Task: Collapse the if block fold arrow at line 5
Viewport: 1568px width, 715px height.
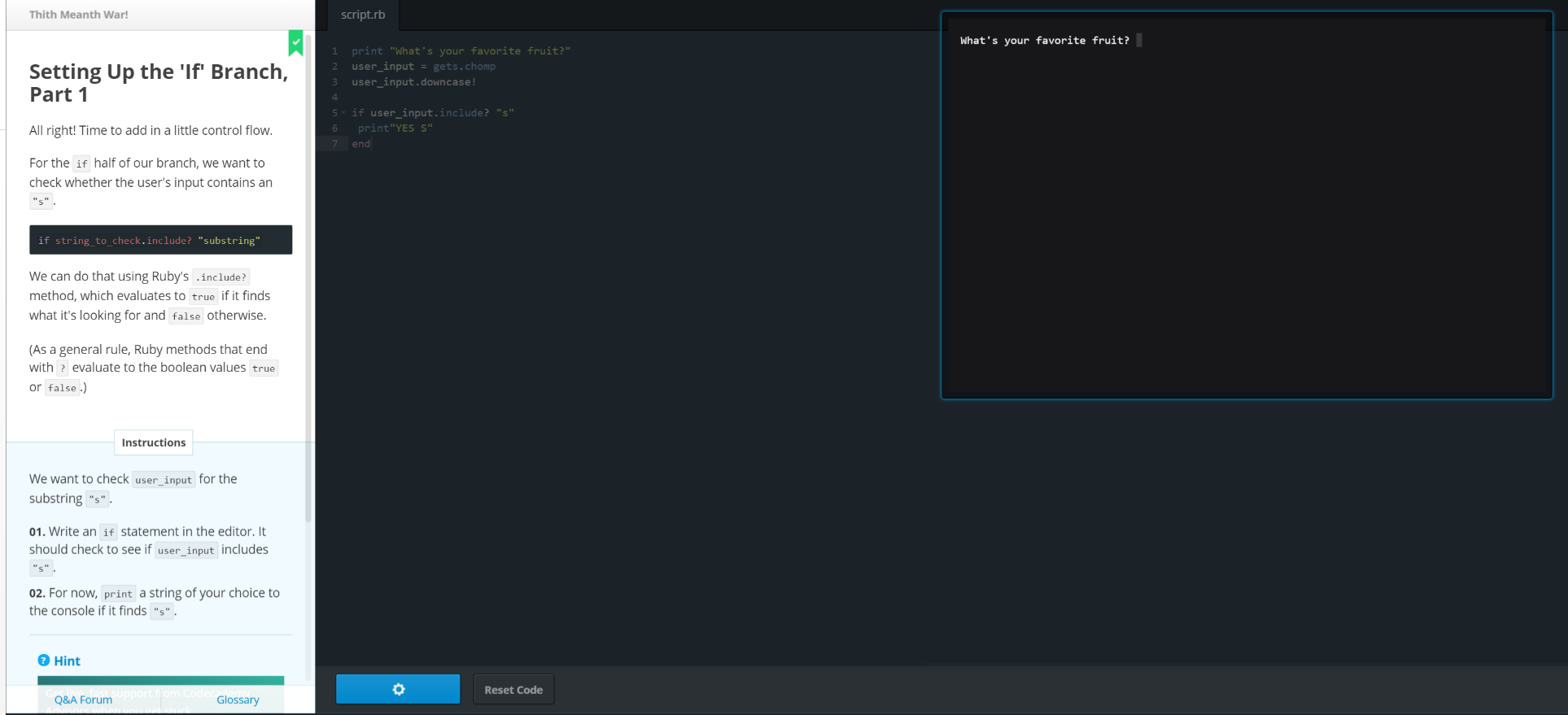Action: point(343,113)
